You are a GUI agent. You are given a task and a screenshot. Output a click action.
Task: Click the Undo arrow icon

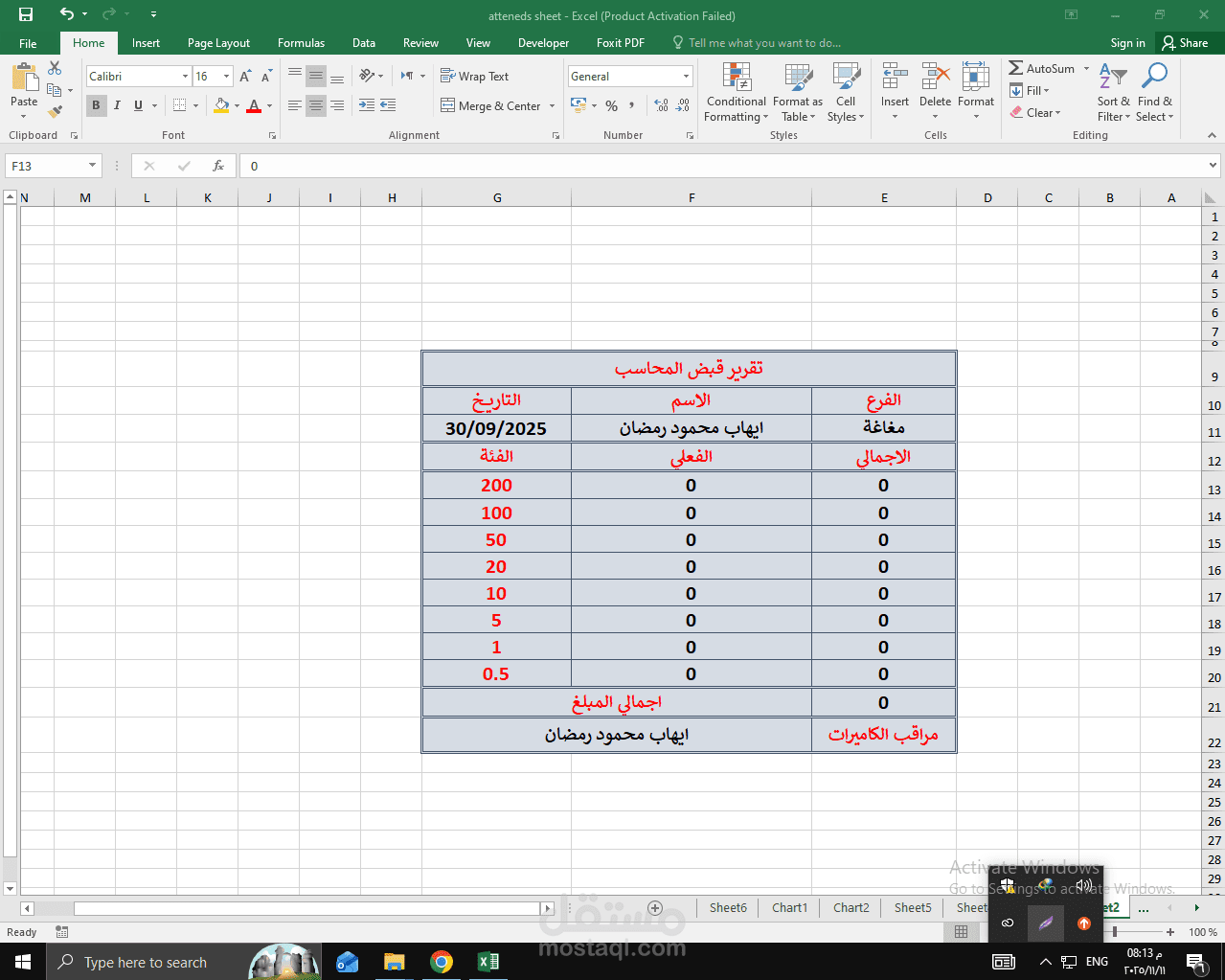(x=66, y=14)
